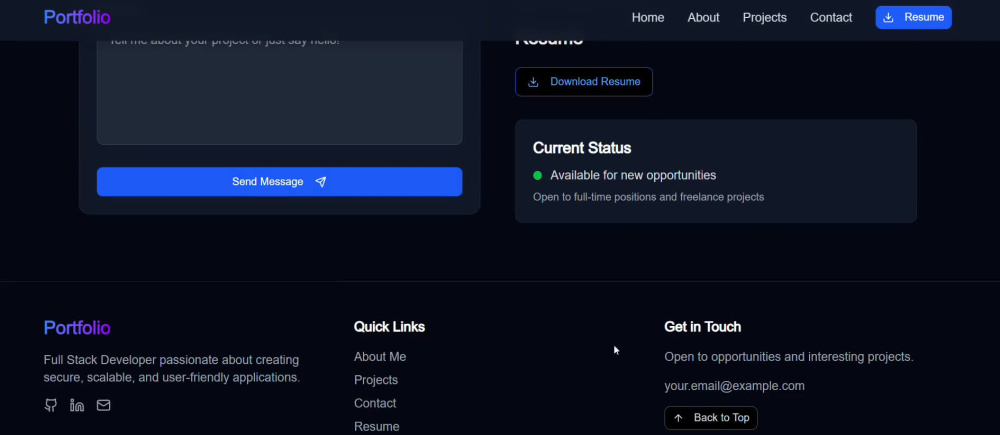Click the 'Available for new opportunities' text
1000x435 pixels.
coord(633,175)
